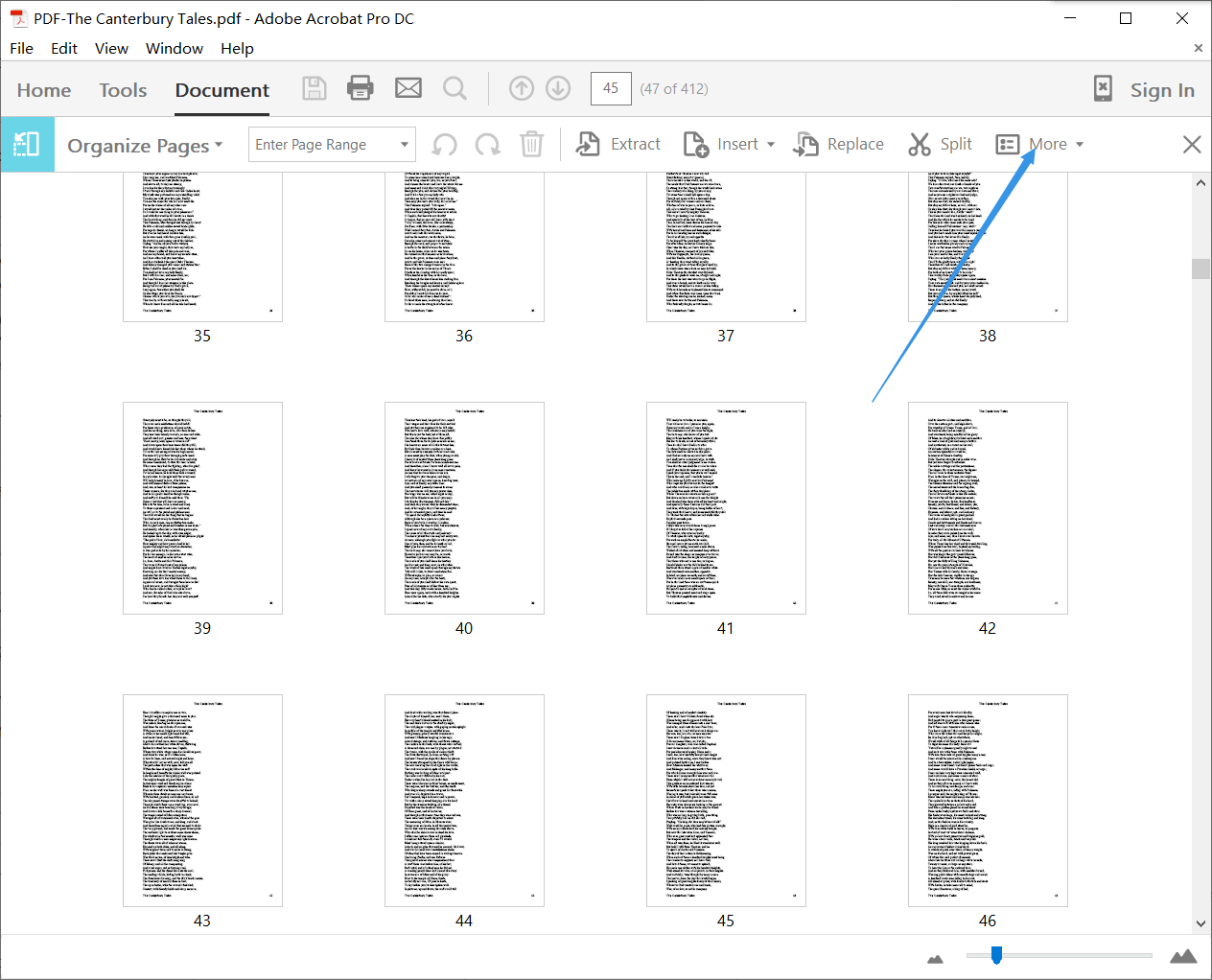
Task: Select the page 40 thumbnail
Action: pos(464,508)
